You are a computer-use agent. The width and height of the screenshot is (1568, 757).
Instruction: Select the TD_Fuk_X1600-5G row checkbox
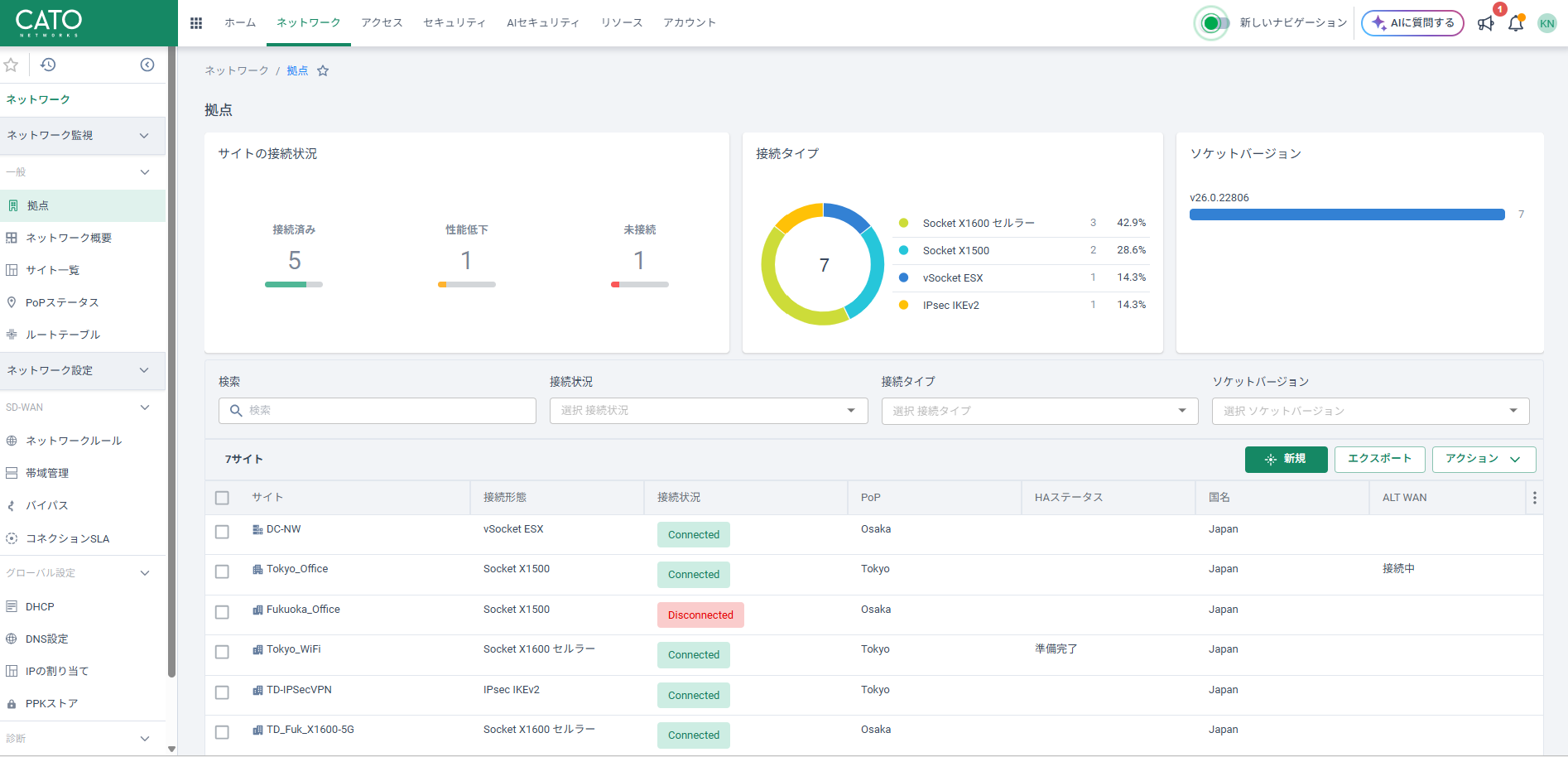coord(222,732)
